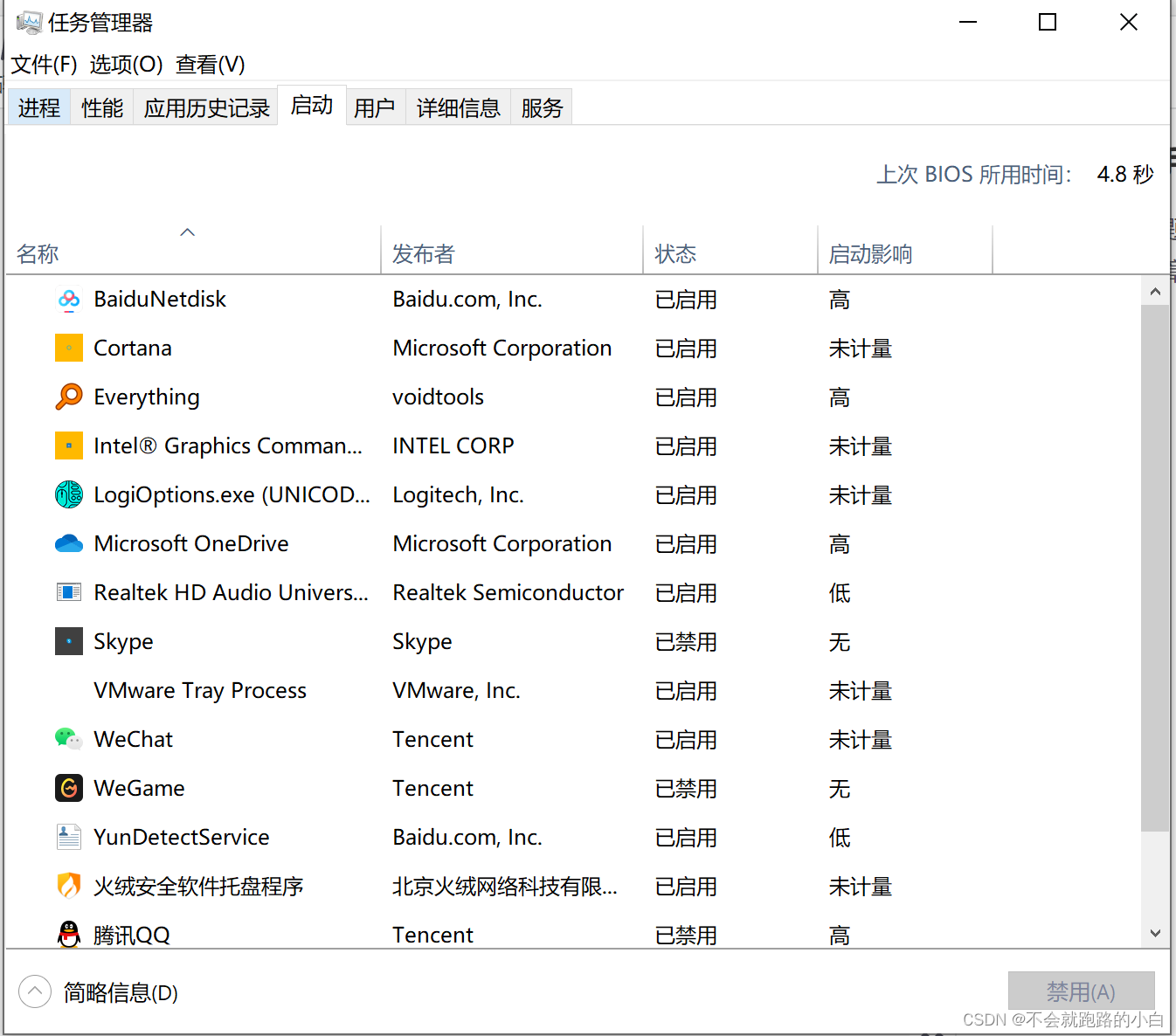
Task: Click the 禁用(A) button
Action: point(1081,991)
